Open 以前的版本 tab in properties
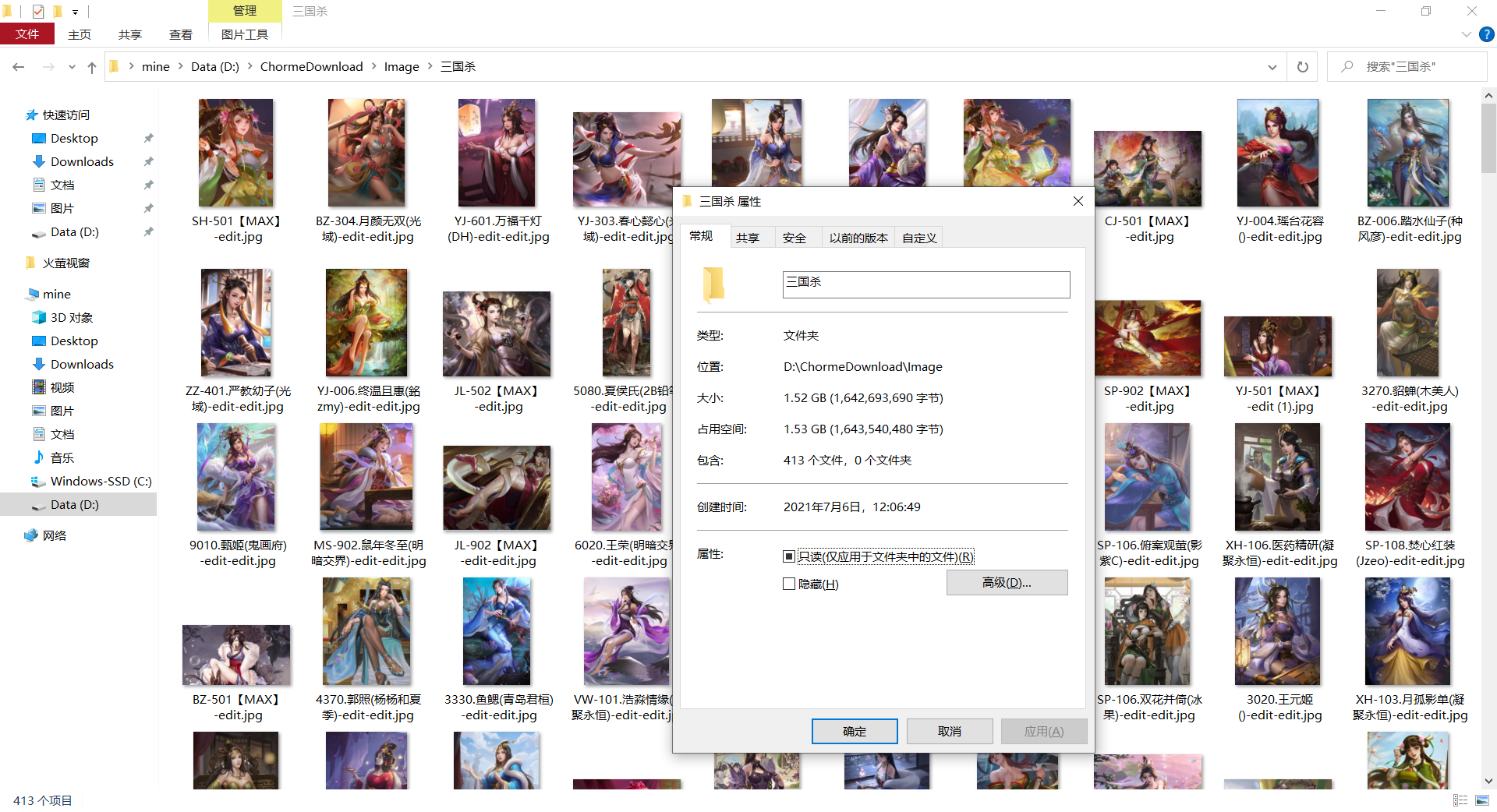Image resolution: width=1497 pixels, height=812 pixels. click(x=858, y=238)
